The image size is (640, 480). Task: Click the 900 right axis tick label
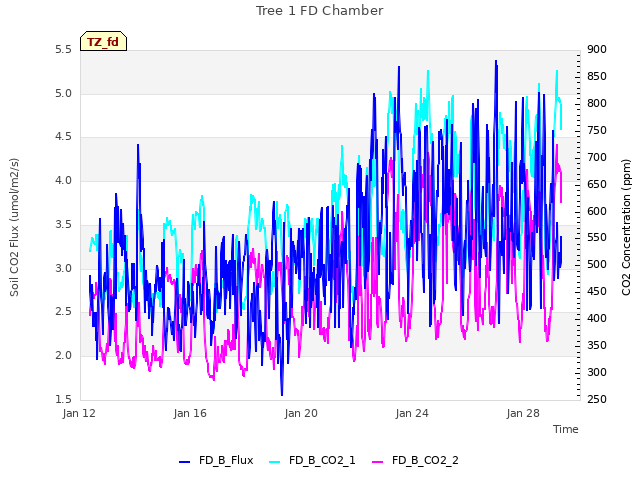tap(597, 49)
